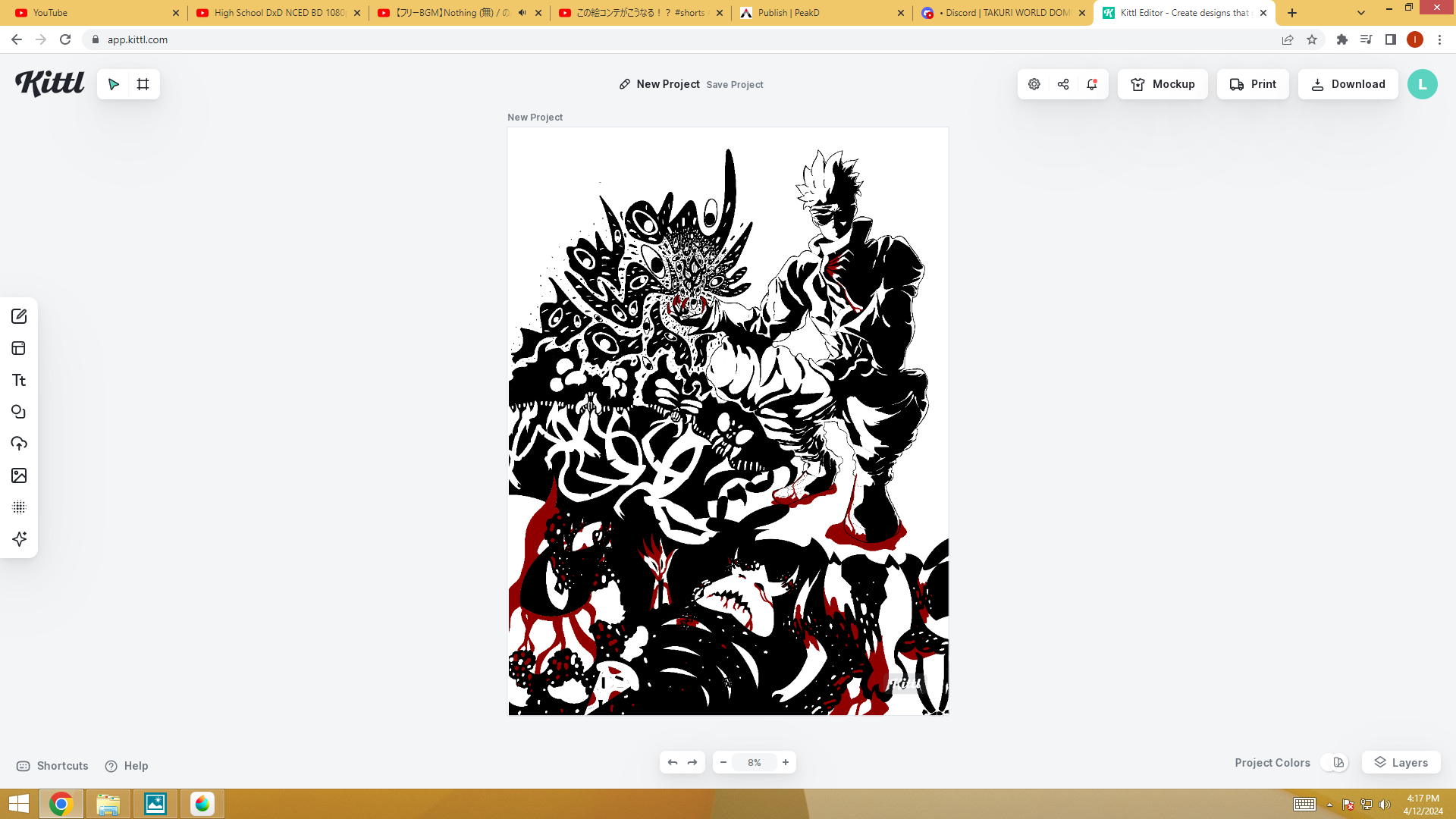Rename the New Project title

668,84
